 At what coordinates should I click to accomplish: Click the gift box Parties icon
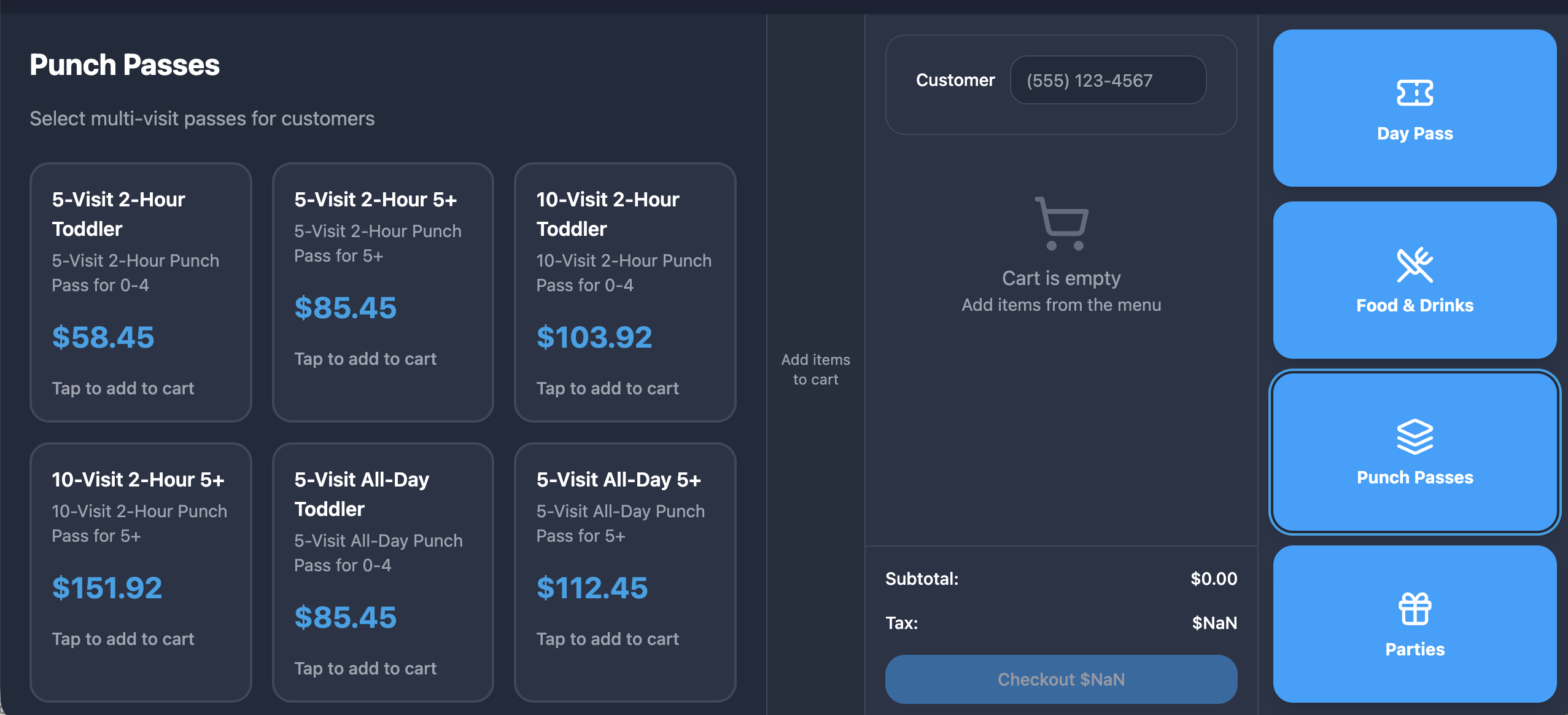[1415, 609]
